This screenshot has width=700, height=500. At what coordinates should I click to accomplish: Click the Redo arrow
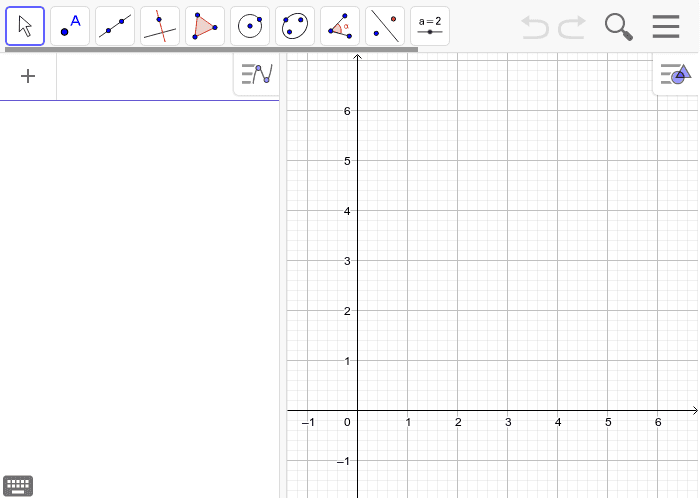pyautogui.click(x=572, y=27)
